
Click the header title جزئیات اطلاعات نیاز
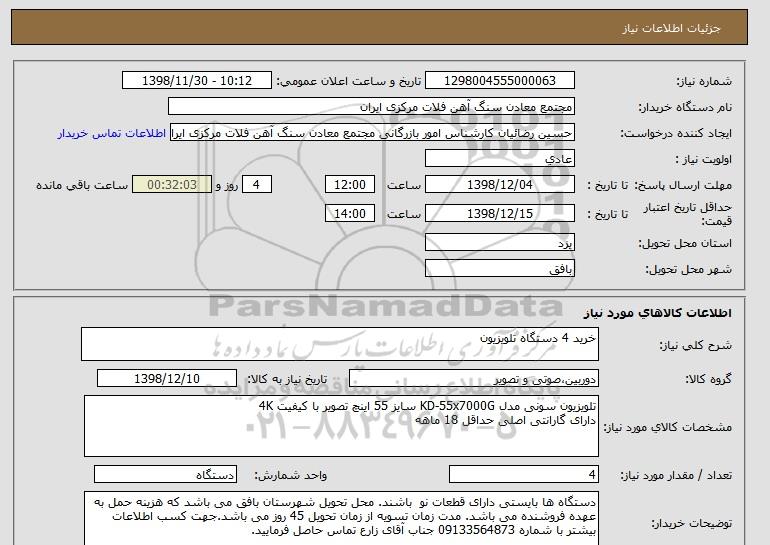click(x=671, y=28)
